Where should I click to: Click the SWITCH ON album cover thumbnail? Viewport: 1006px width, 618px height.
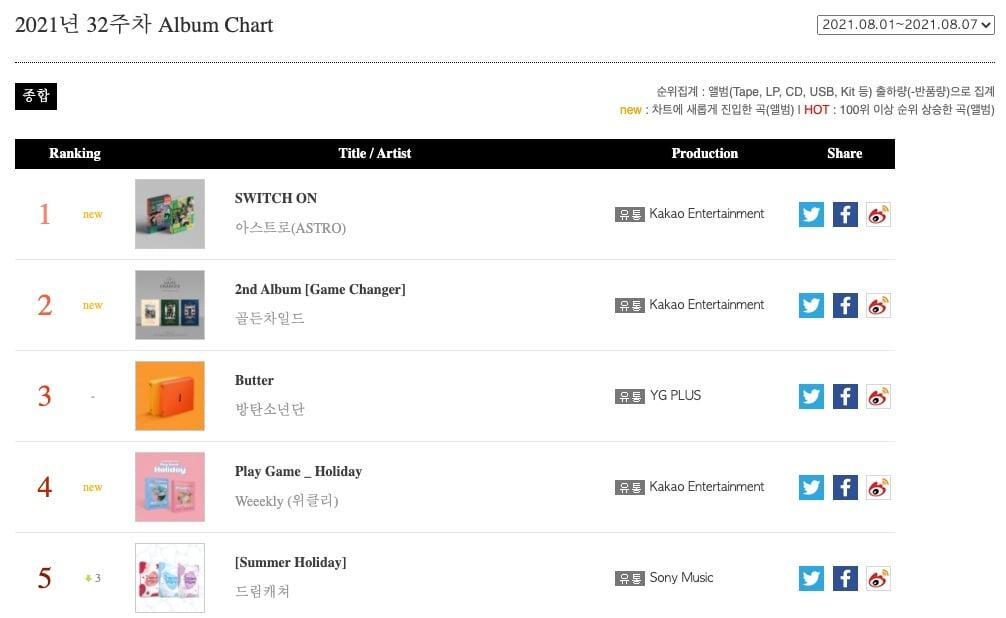coord(170,214)
